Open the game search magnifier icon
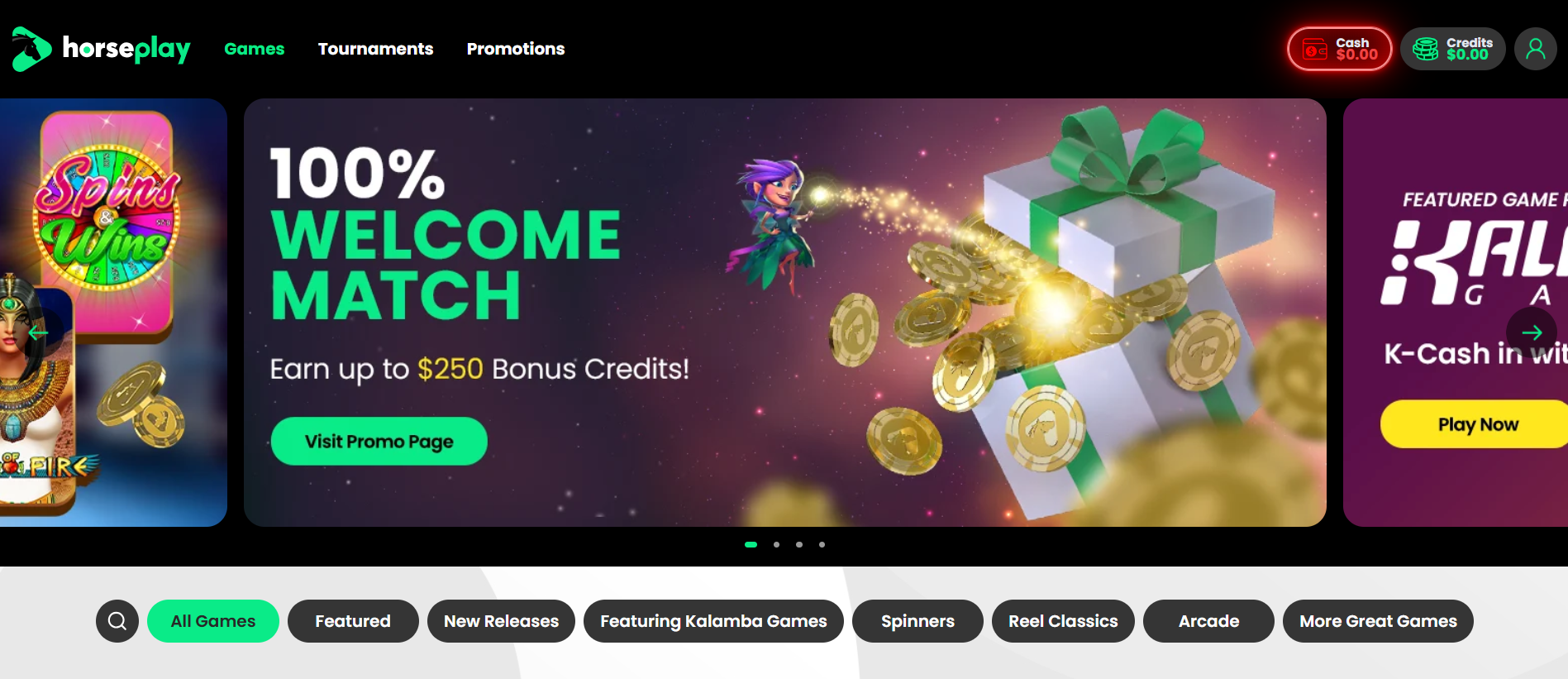This screenshot has width=1568, height=679. click(117, 621)
